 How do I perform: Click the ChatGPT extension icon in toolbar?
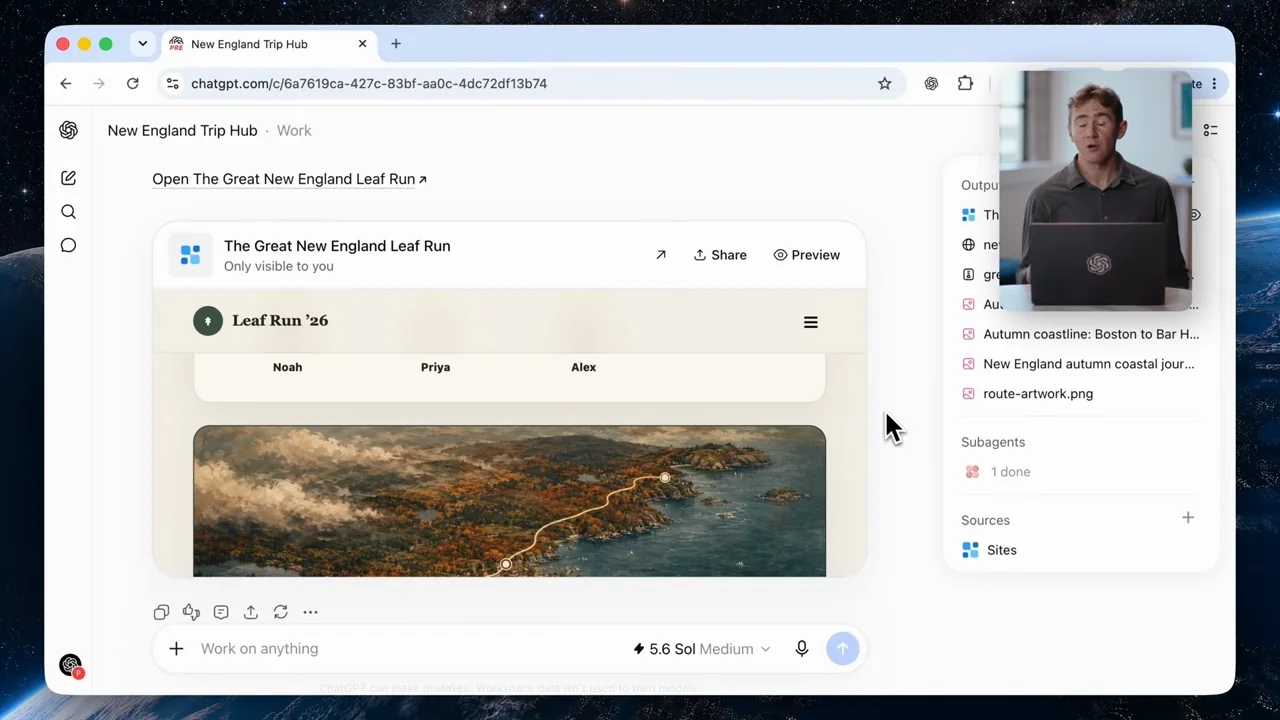click(931, 84)
